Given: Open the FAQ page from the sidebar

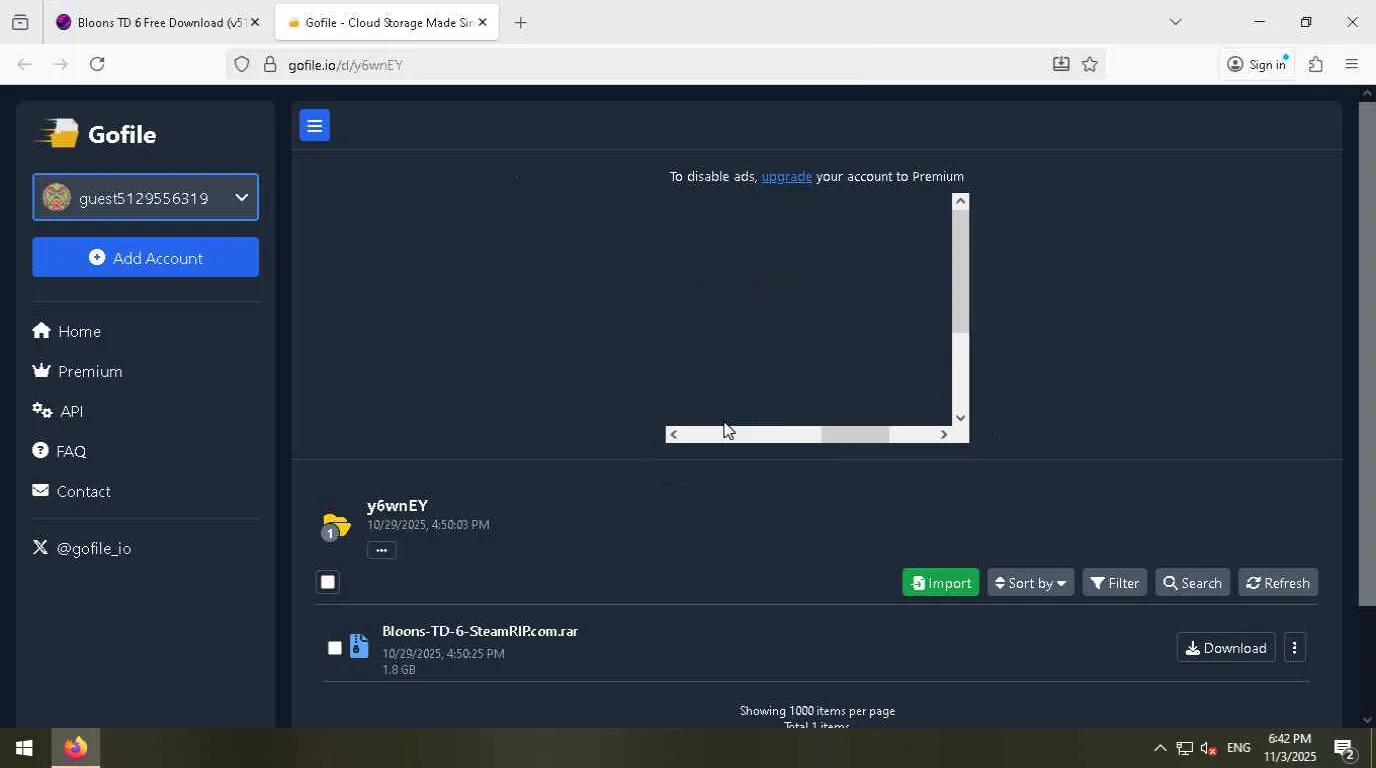Looking at the screenshot, I should [x=59, y=451].
